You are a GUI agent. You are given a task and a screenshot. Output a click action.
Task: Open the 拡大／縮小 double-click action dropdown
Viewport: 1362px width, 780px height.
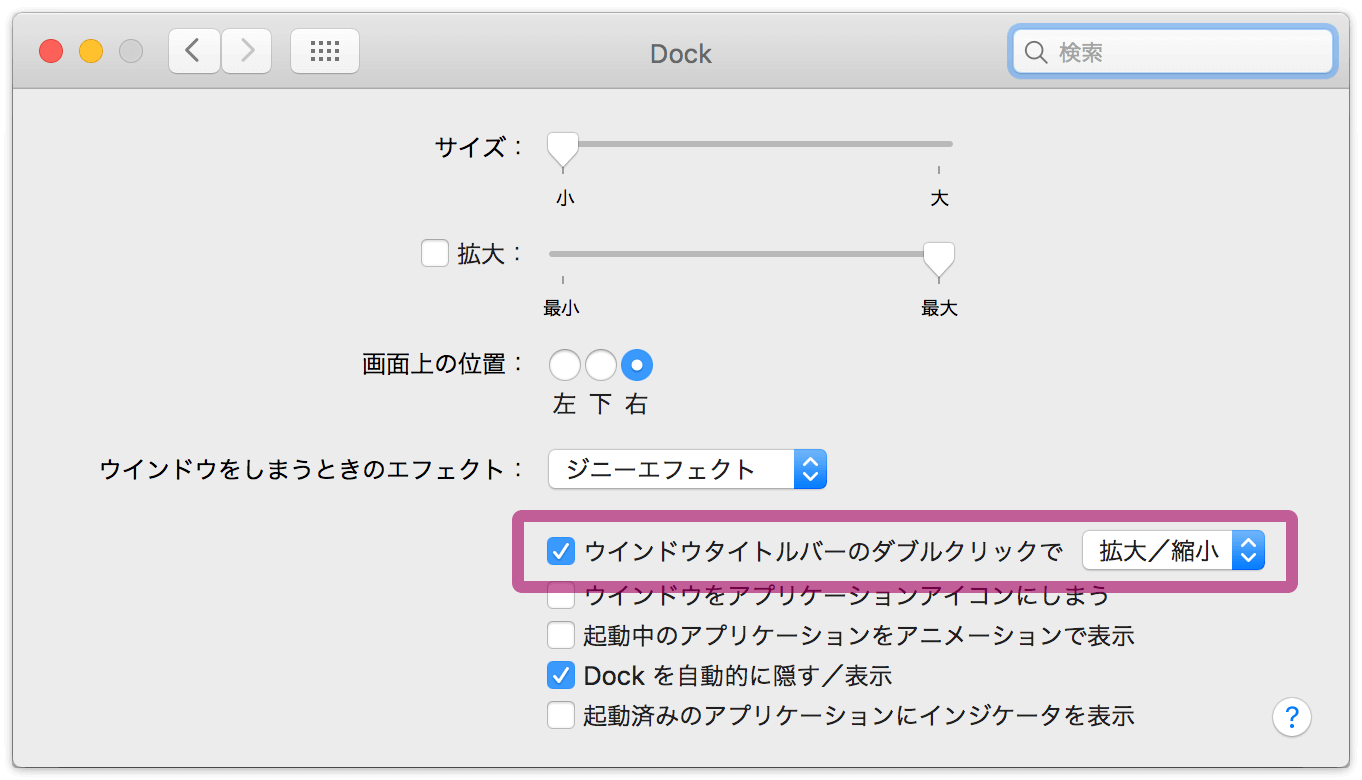[1174, 550]
